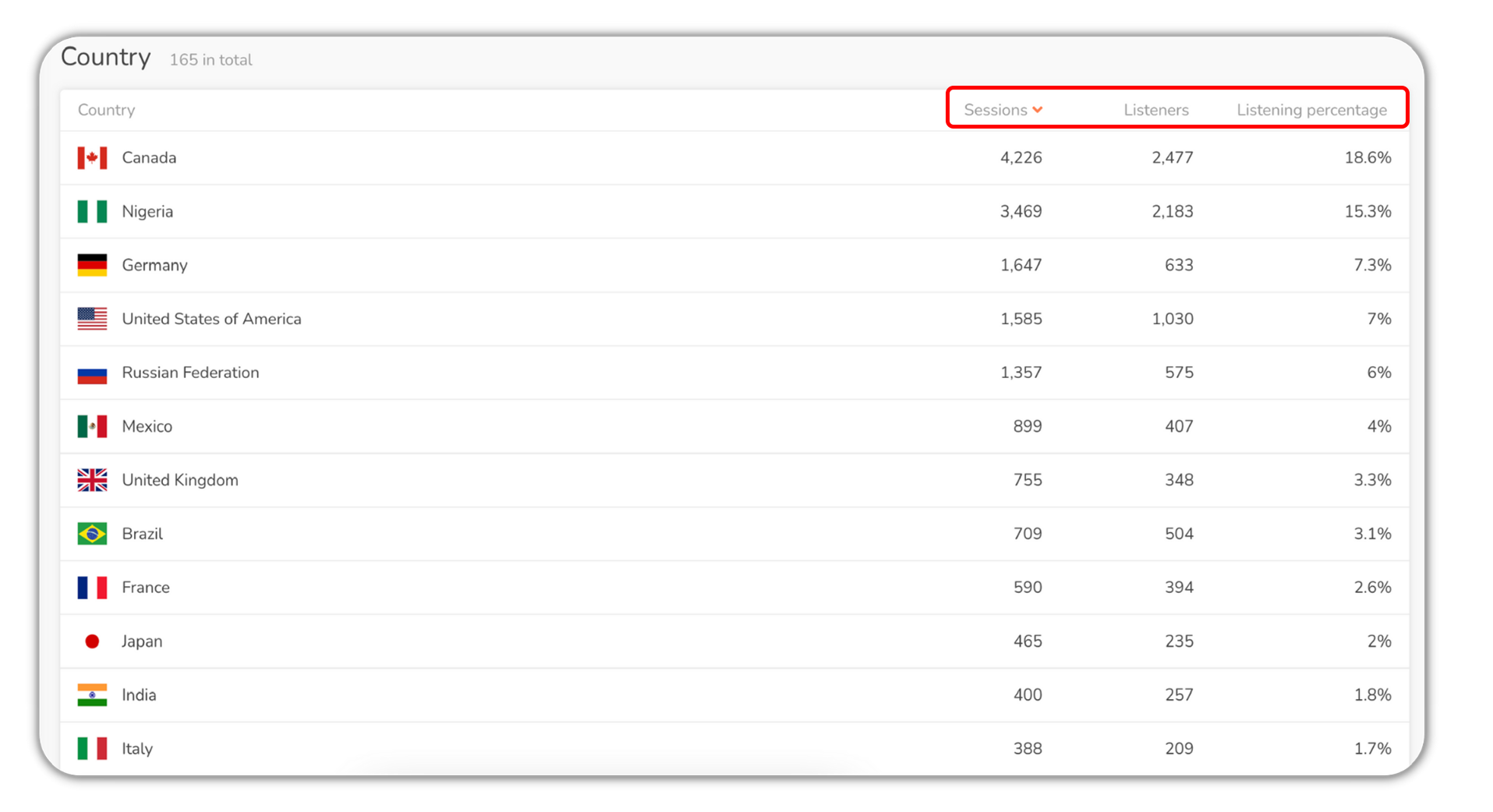
Task: Sort by the Listeners column header
Action: [x=1156, y=111]
